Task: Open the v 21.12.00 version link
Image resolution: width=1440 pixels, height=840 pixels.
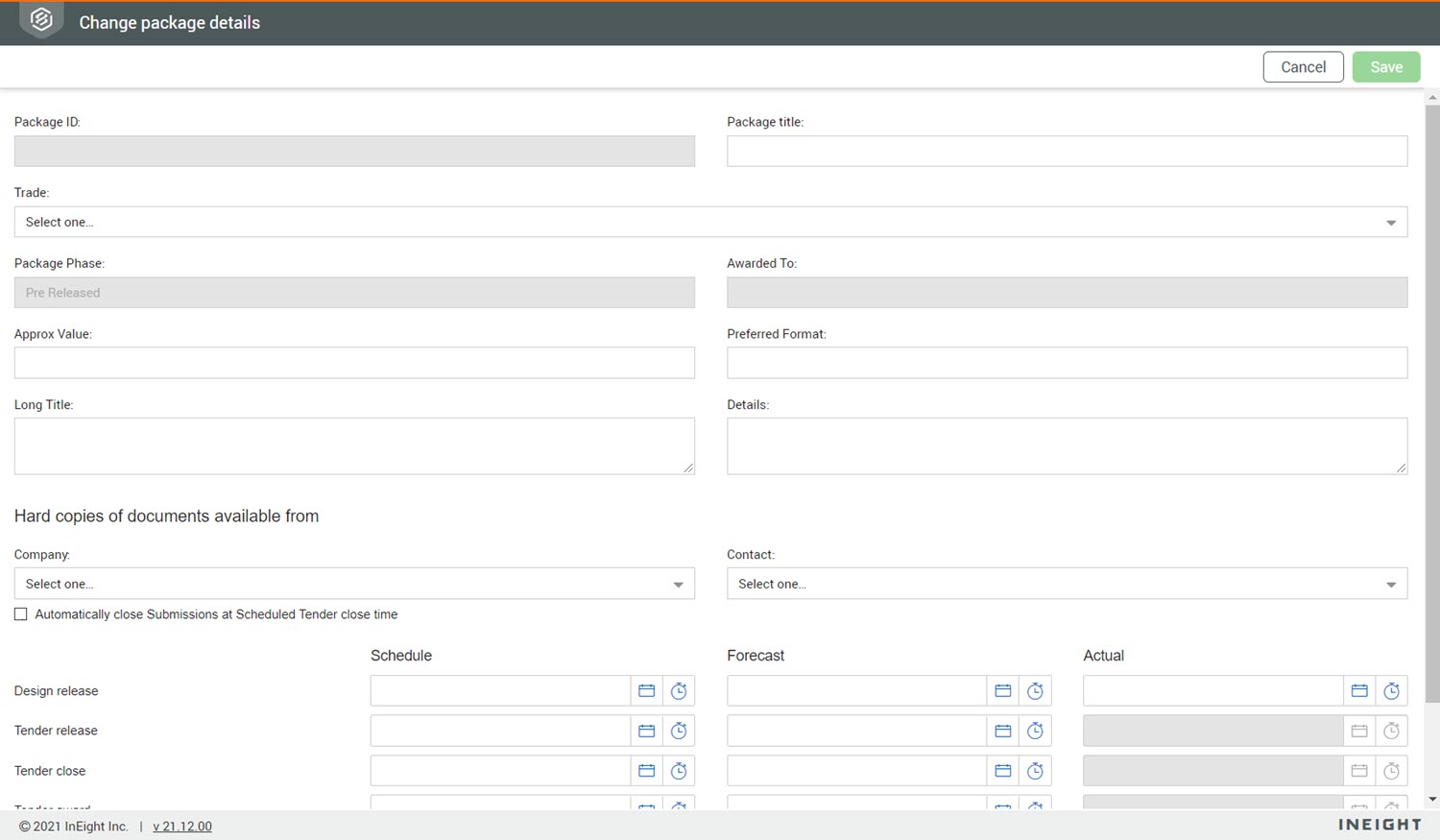Action: [182, 827]
